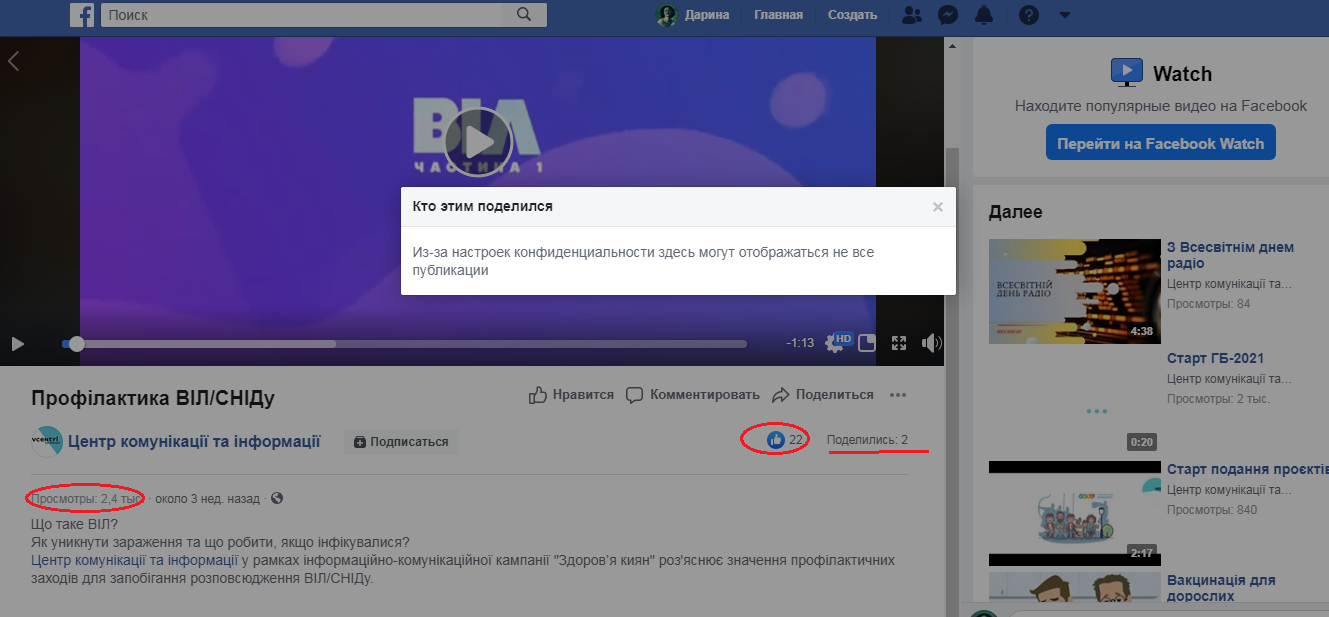Click Перейти на Facebook Watch button
1329x617 pixels.
1160,143
